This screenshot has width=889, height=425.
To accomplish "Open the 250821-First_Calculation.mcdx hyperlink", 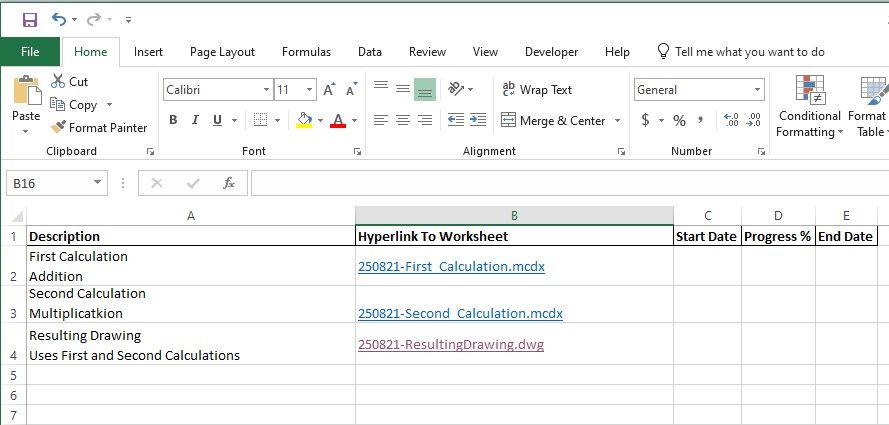I will [x=451, y=267].
